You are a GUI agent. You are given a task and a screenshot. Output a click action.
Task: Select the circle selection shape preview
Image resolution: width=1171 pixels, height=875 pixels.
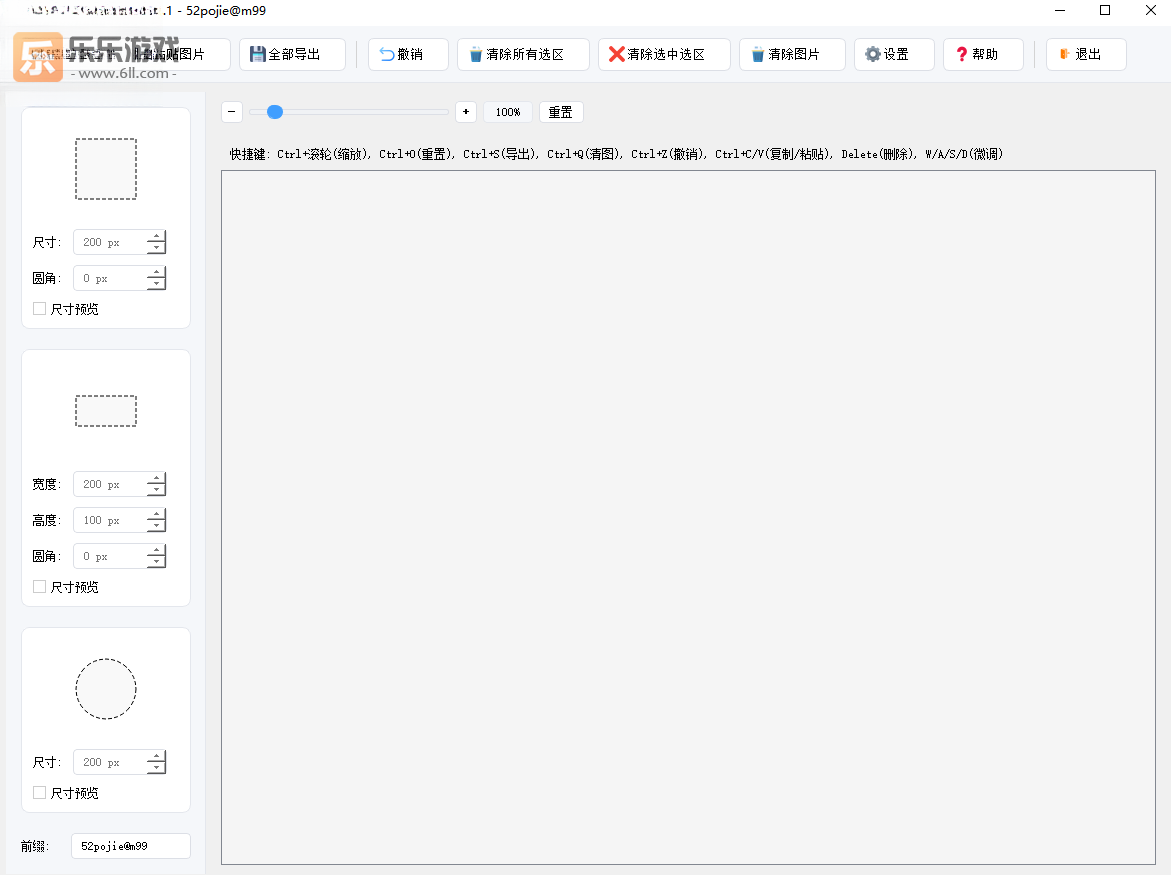coord(106,689)
